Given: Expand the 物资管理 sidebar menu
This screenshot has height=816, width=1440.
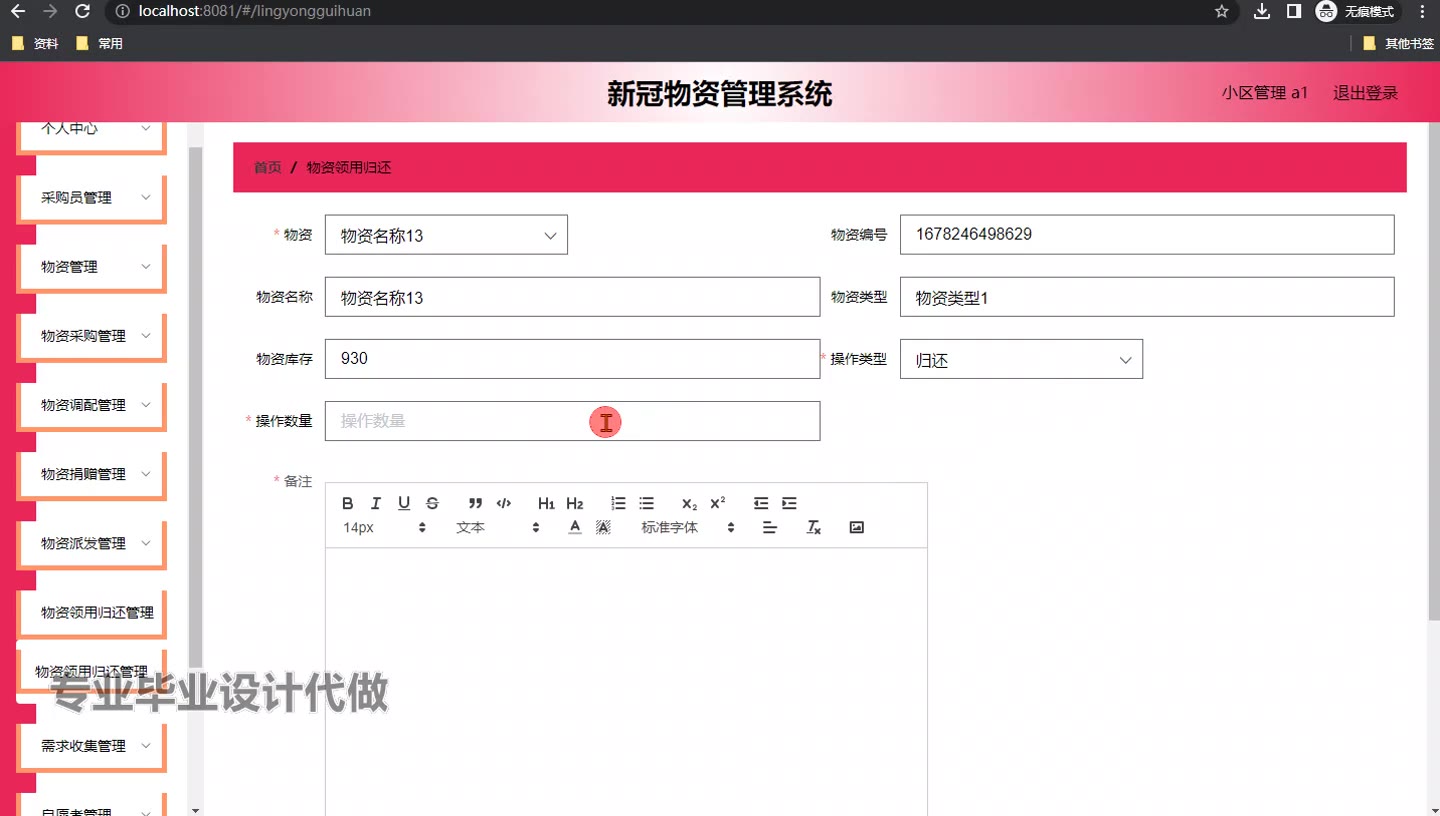Looking at the screenshot, I should (x=92, y=267).
